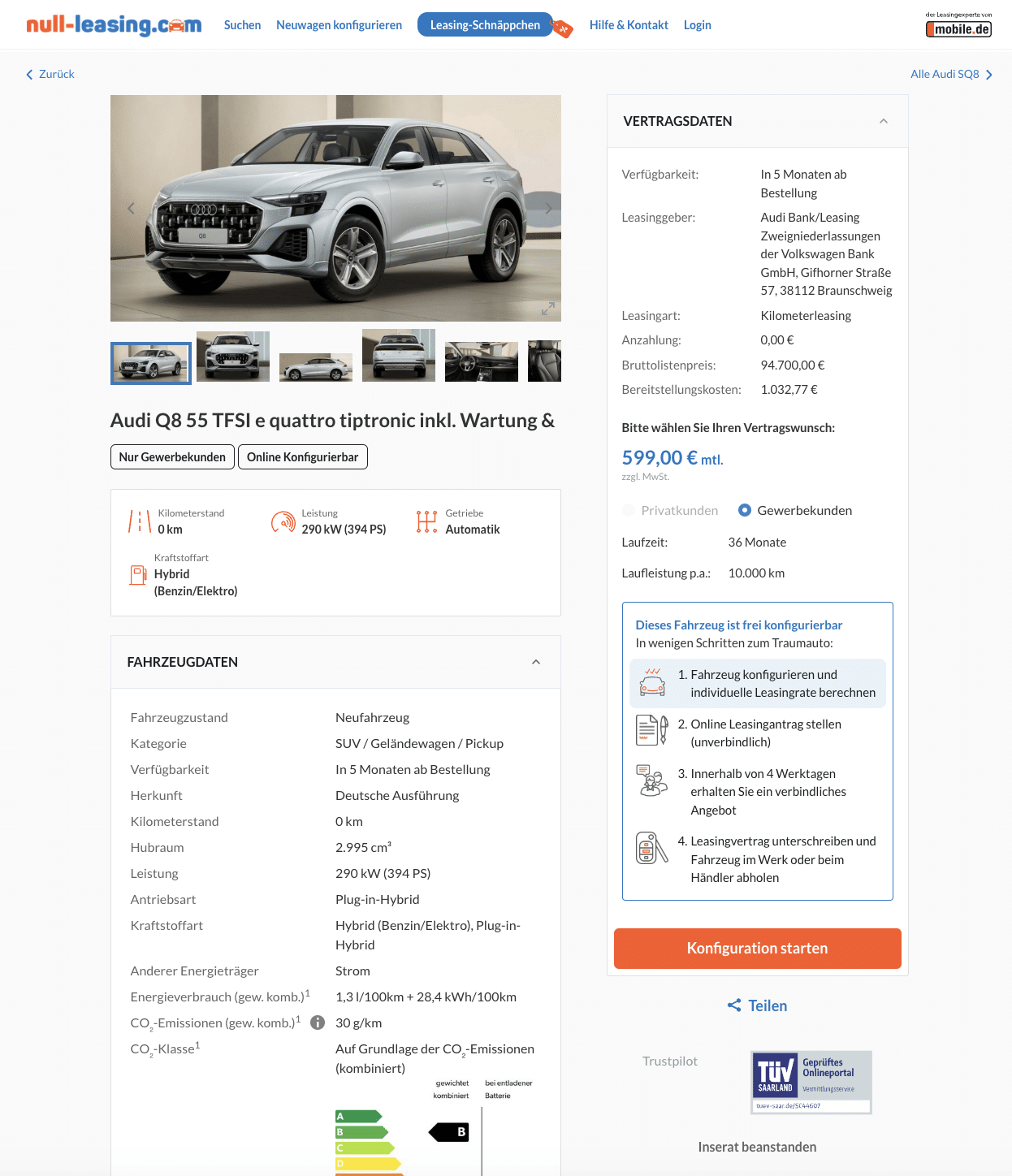Image resolution: width=1012 pixels, height=1176 pixels.
Task: Go to null-leasing.com home logo
Action: coord(114,25)
